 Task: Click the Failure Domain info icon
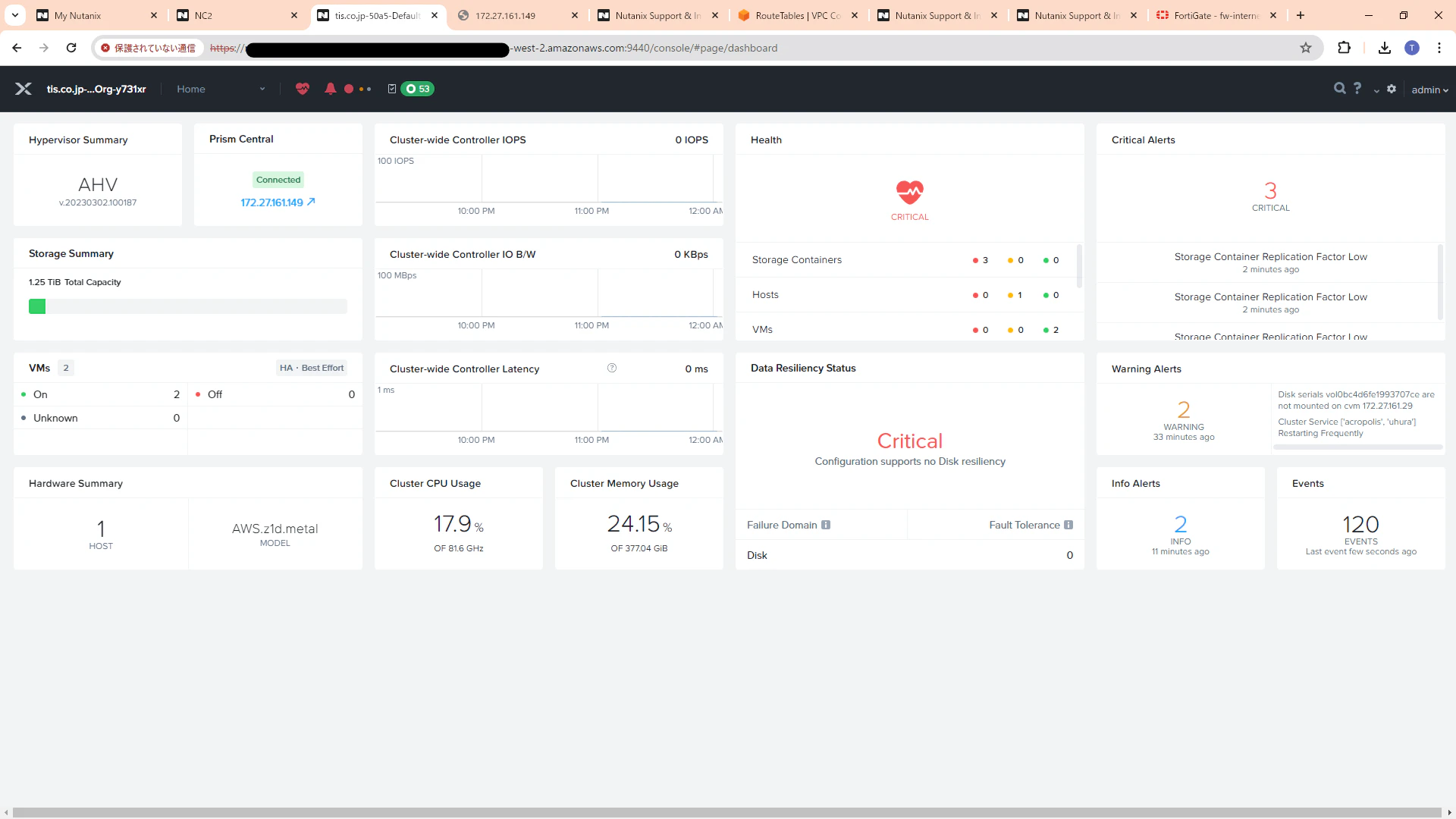[826, 525]
